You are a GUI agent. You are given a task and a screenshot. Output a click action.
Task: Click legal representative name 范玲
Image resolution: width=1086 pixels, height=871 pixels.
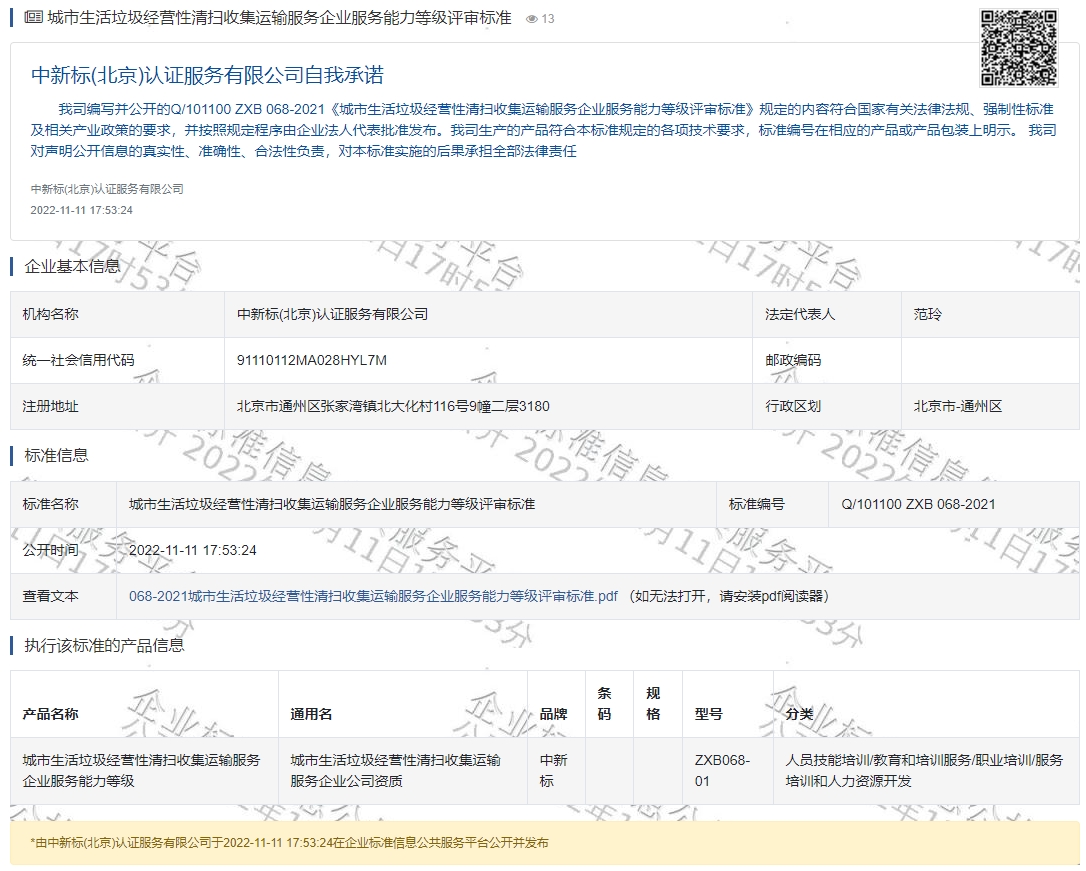coord(927,314)
